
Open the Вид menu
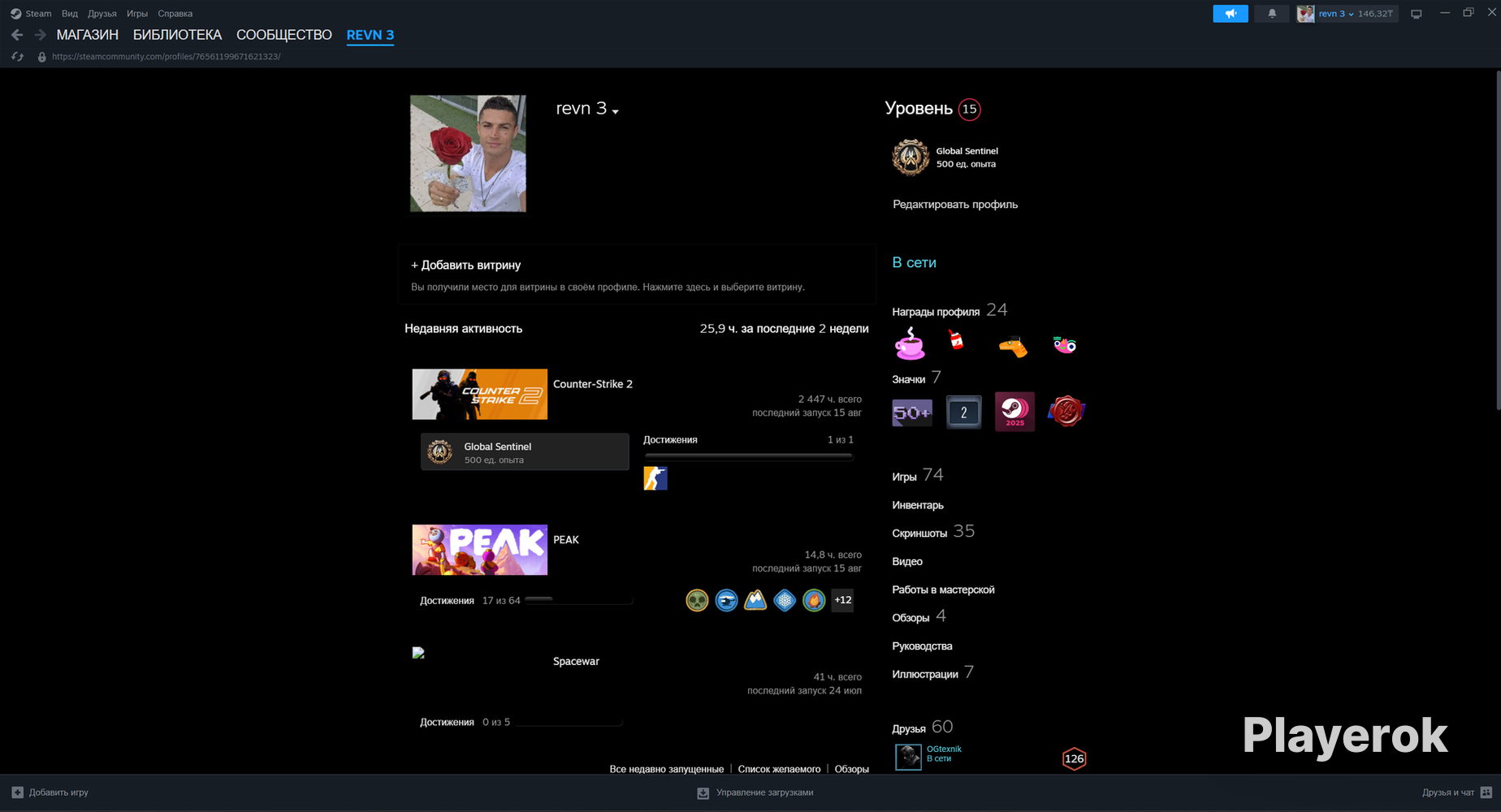point(70,14)
